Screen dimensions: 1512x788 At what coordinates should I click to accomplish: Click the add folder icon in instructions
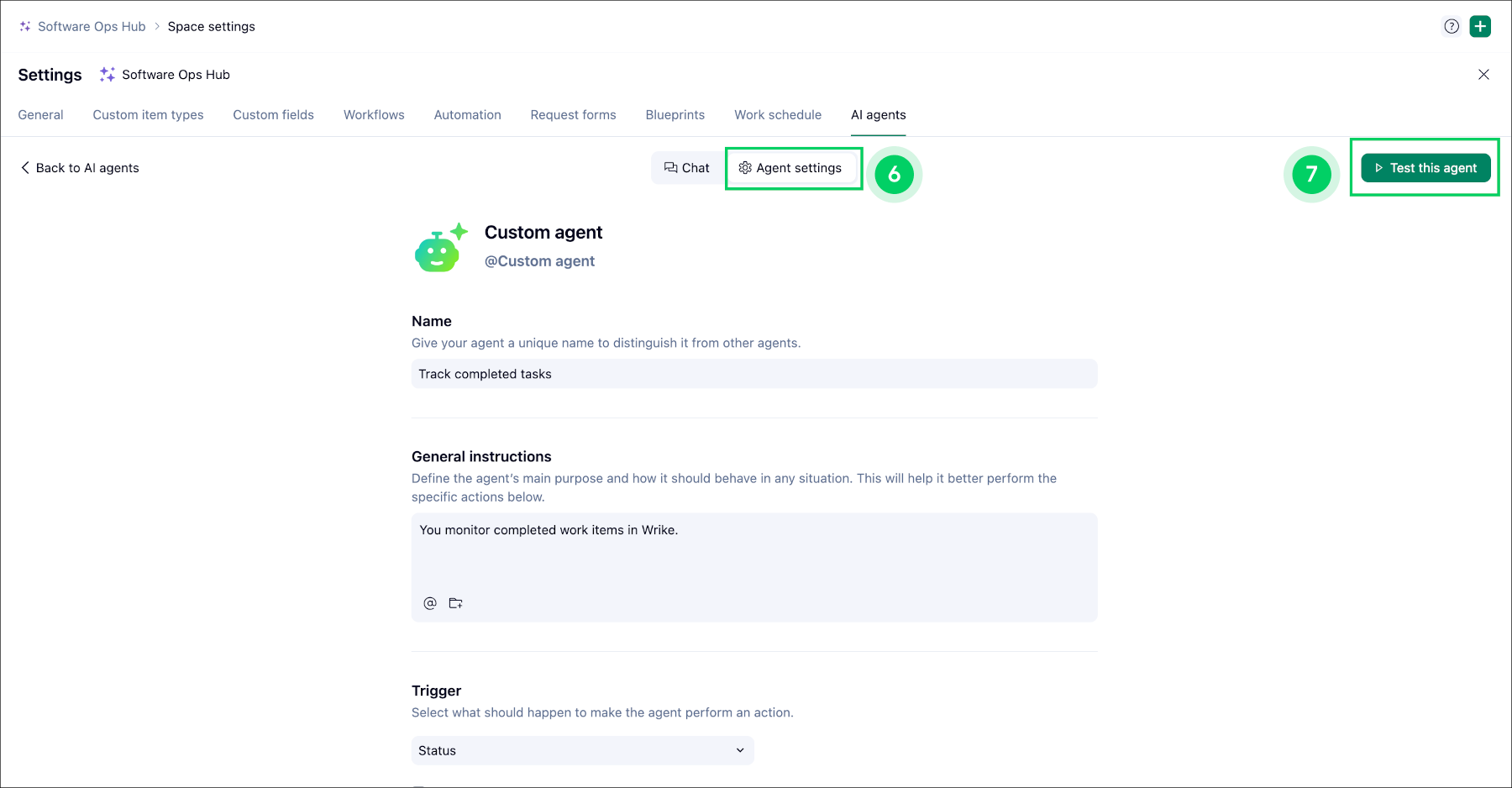456,603
